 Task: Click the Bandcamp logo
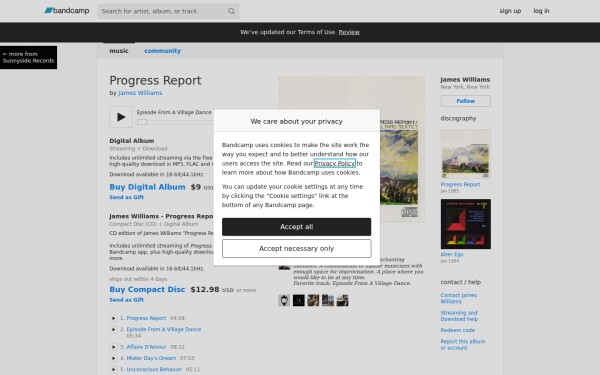tap(67, 11)
